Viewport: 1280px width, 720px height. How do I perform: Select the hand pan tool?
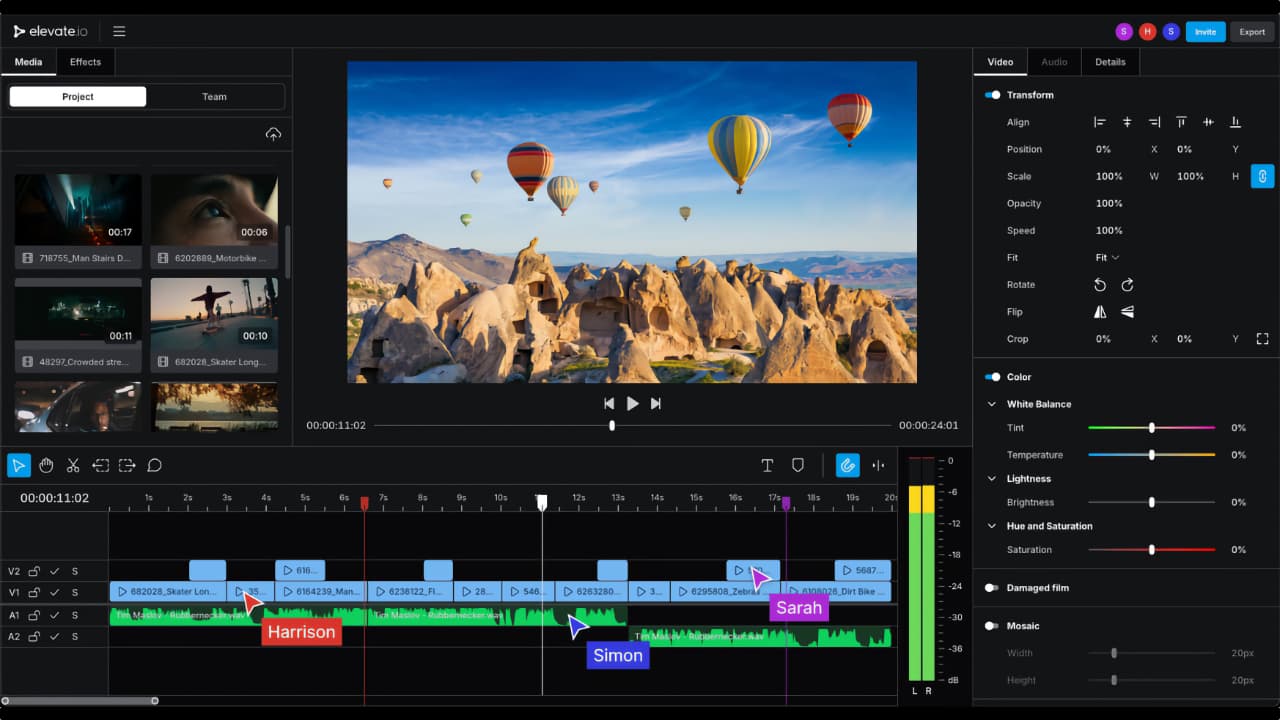46,465
